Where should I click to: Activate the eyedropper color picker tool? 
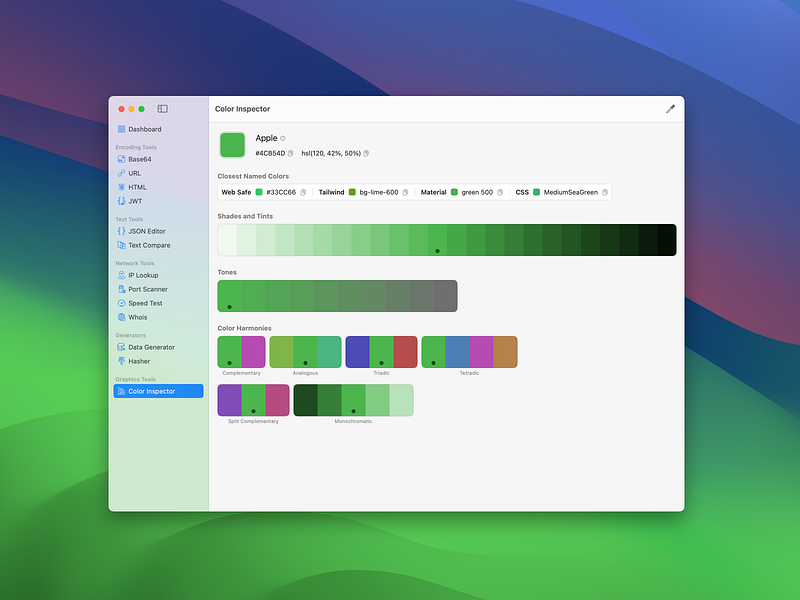coord(670,109)
